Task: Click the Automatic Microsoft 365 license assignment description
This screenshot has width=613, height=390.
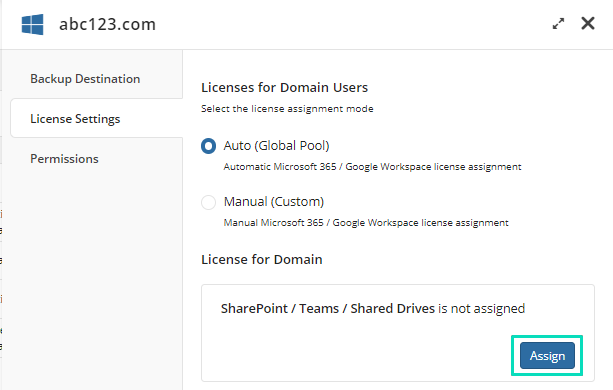Action: (372, 167)
